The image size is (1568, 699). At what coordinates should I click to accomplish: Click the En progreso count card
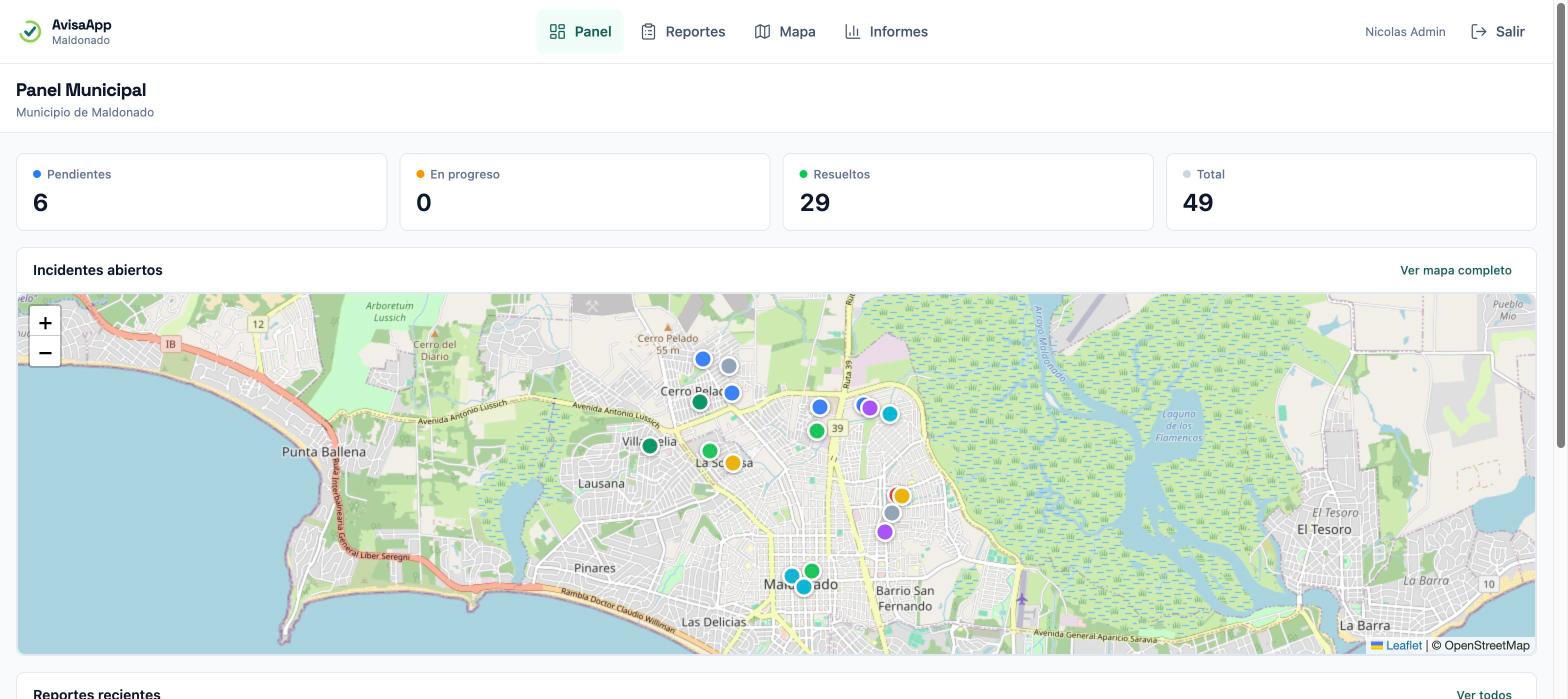tap(585, 192)
